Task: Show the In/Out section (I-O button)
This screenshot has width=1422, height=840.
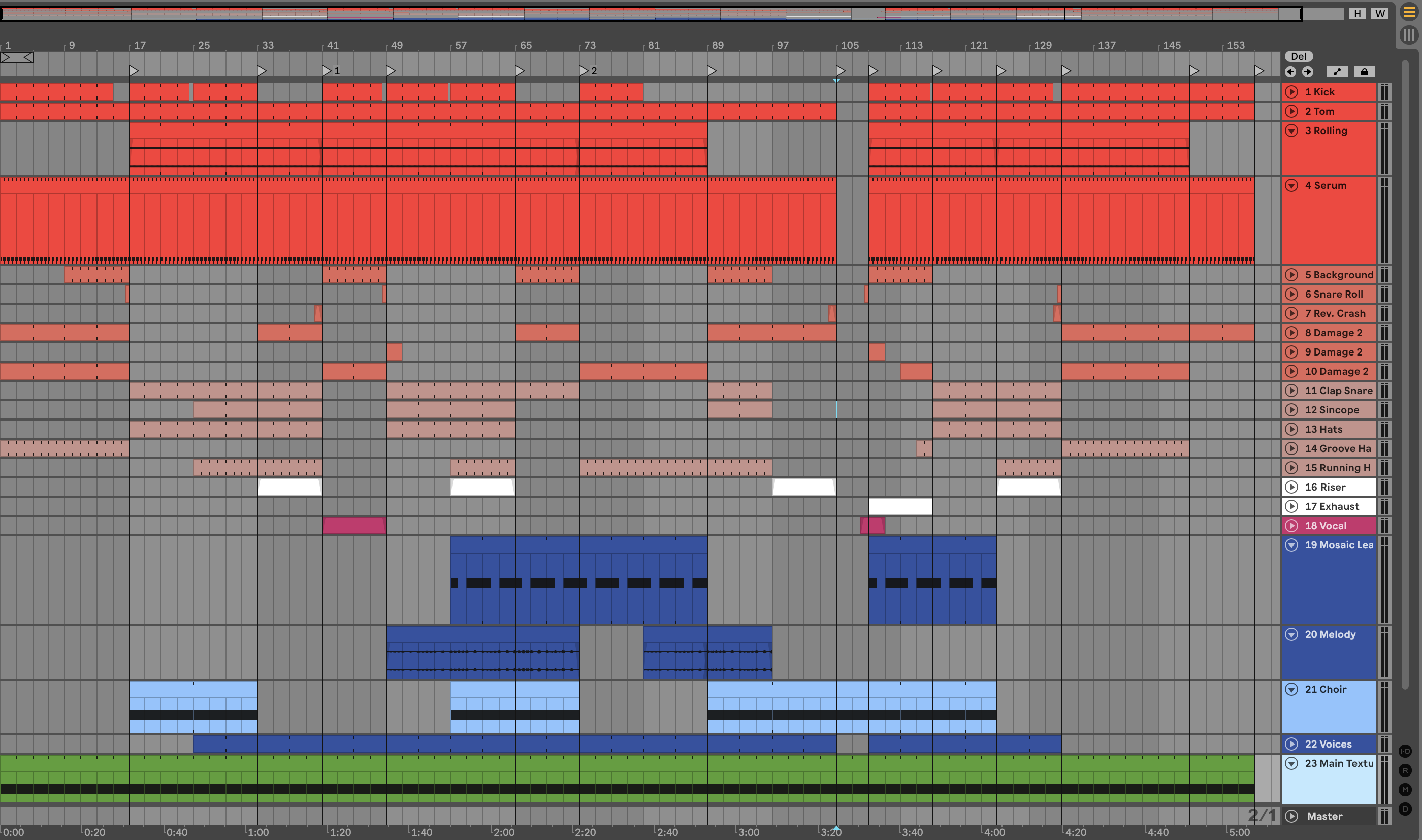Action: click(1405, 751)
